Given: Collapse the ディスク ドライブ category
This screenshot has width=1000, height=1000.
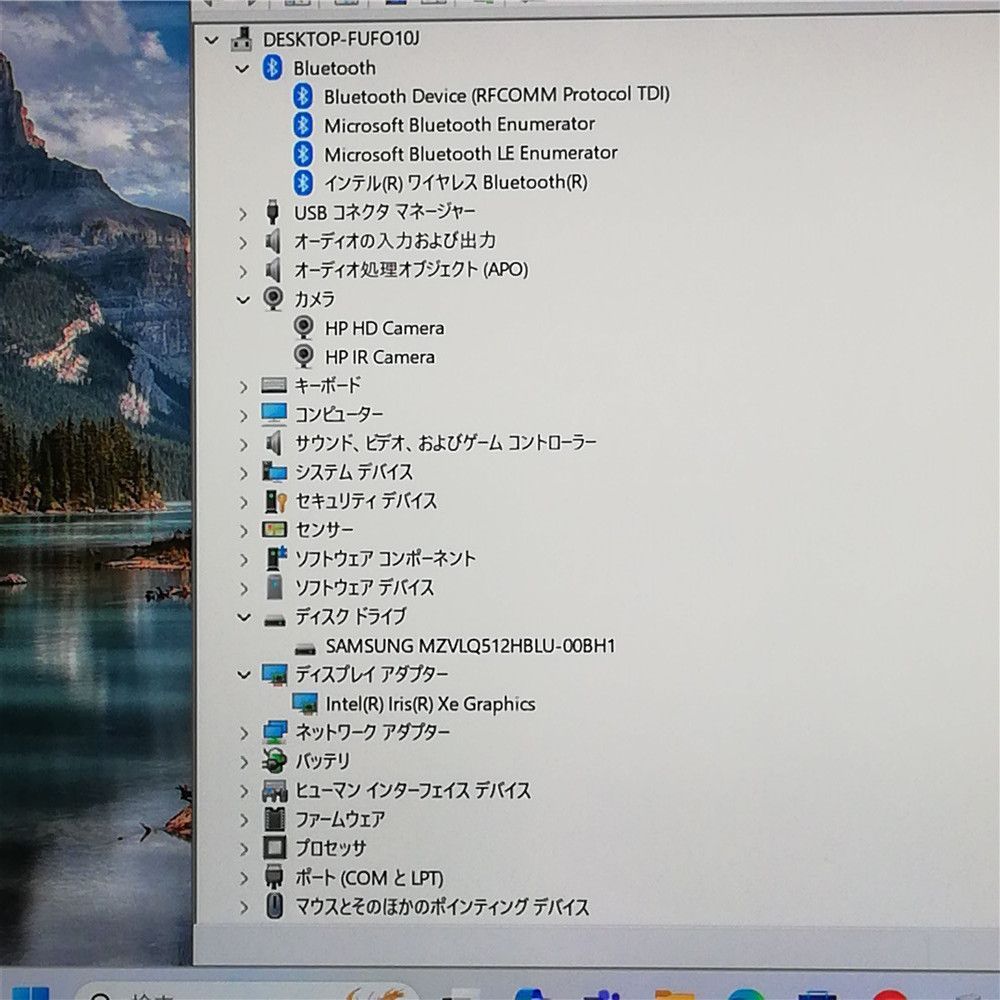Looking at the screenshot, I should pyautogui.click(x=243, y=617).
